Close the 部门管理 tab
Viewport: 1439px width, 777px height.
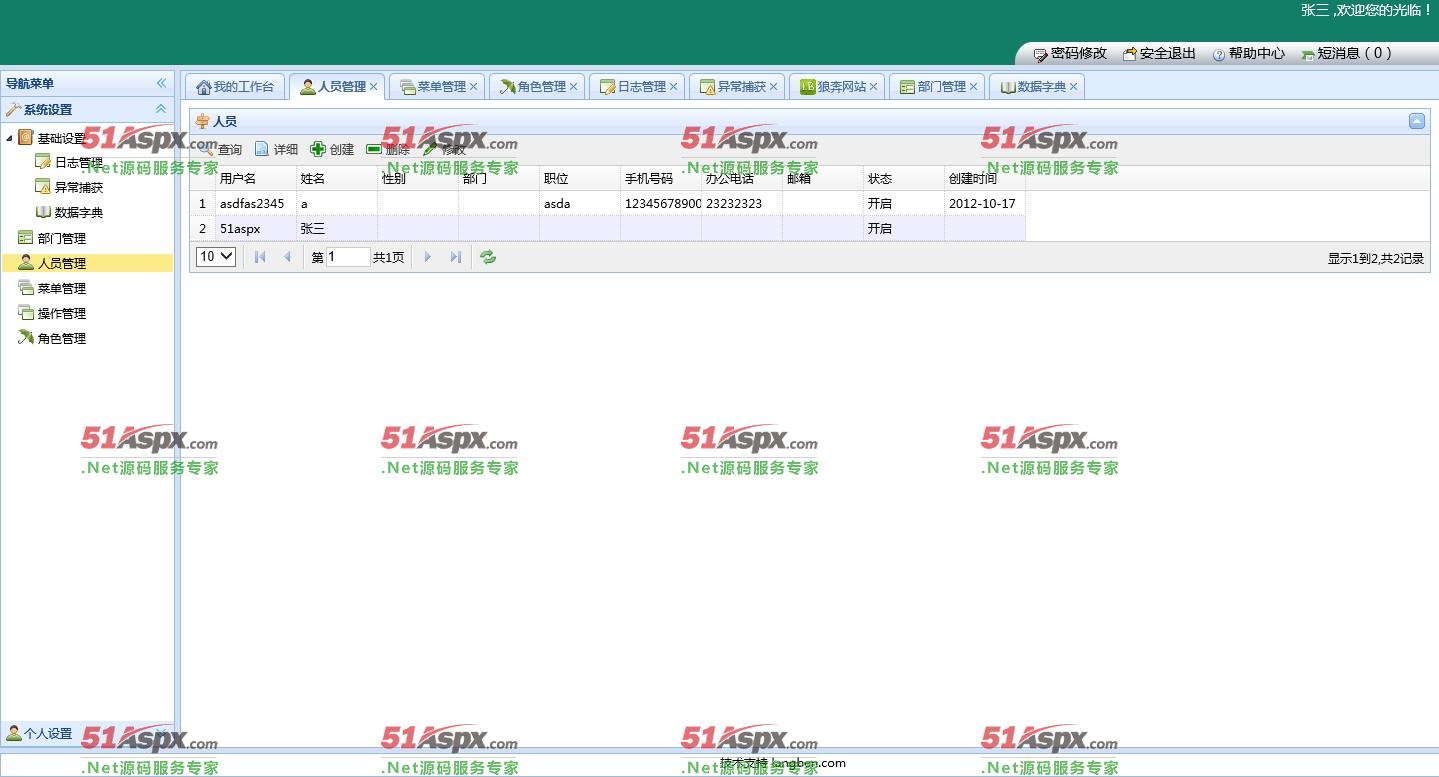974,87
